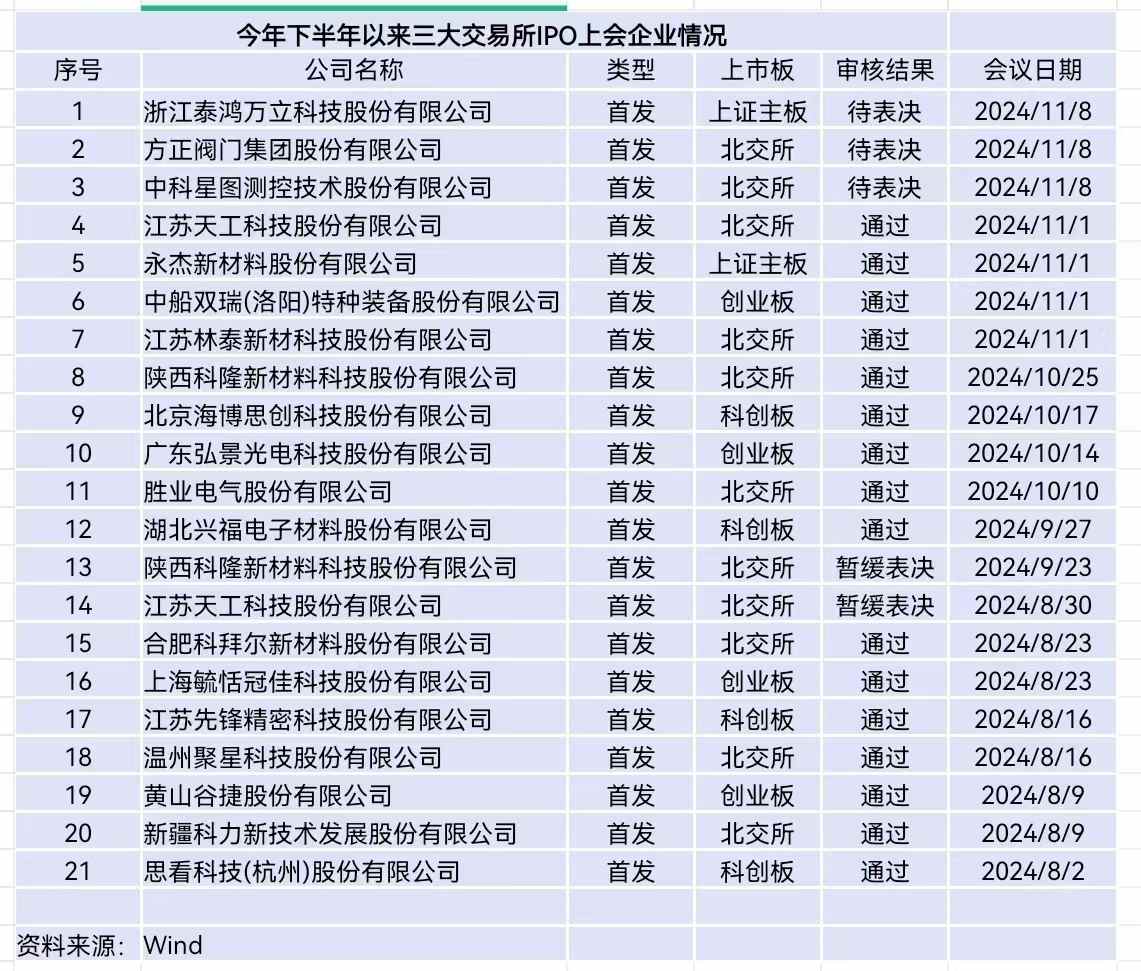Select 待表决 in the 中科星图测控 row
1141x971 pixels.
click(885, 187)
